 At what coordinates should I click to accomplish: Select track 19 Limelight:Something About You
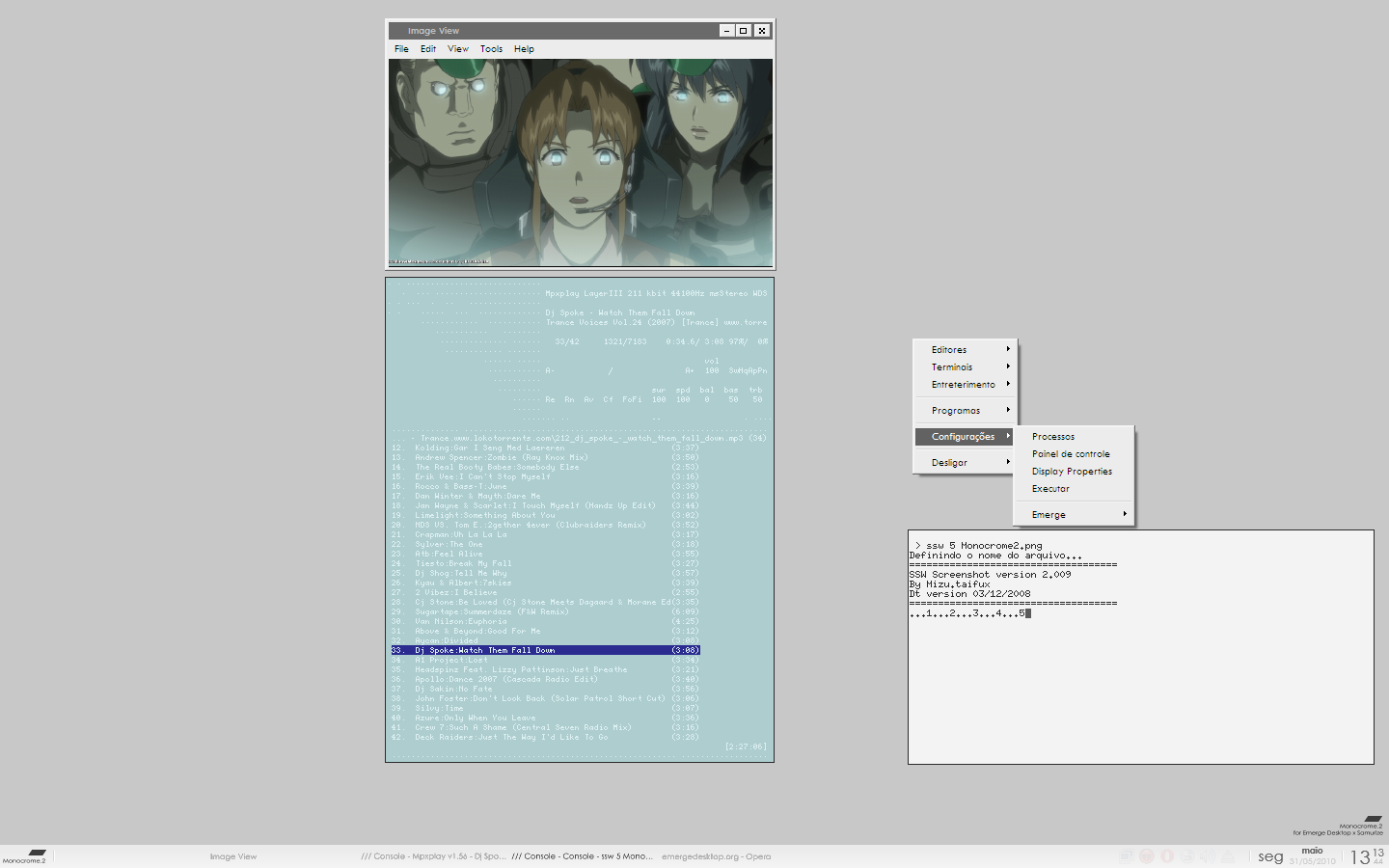click(x=545, y=515)
